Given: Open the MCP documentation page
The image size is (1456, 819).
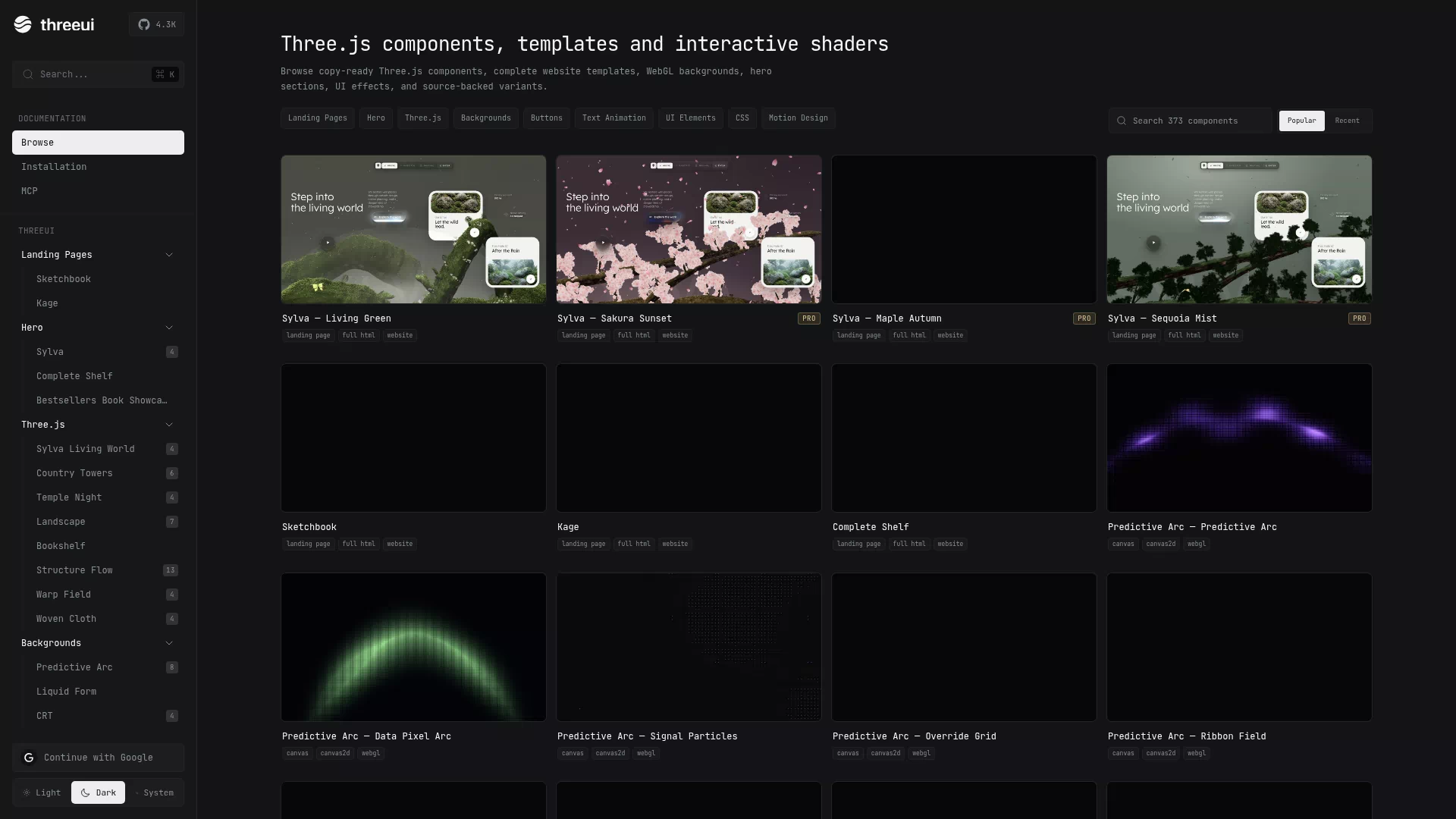Looking at the screenshot, I should 98,191.
